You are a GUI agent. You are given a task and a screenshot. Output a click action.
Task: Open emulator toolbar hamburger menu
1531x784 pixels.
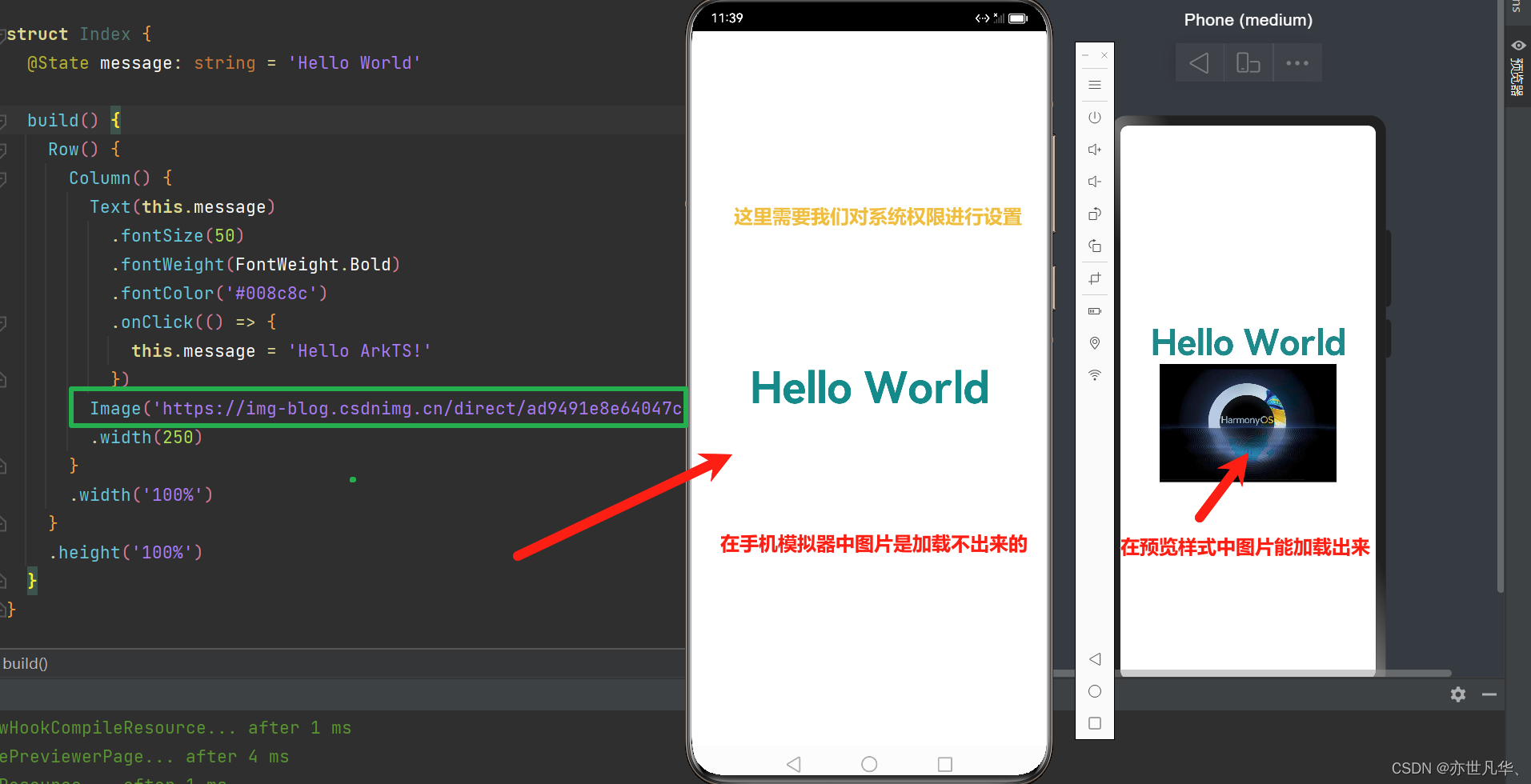click(1095, 85)
